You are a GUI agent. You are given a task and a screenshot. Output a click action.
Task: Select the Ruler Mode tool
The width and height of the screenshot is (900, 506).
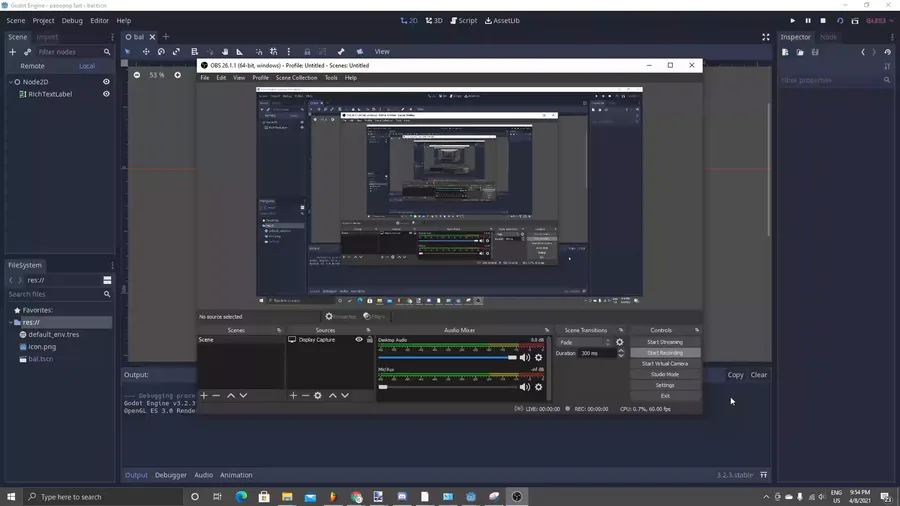(x=240, y=52)
